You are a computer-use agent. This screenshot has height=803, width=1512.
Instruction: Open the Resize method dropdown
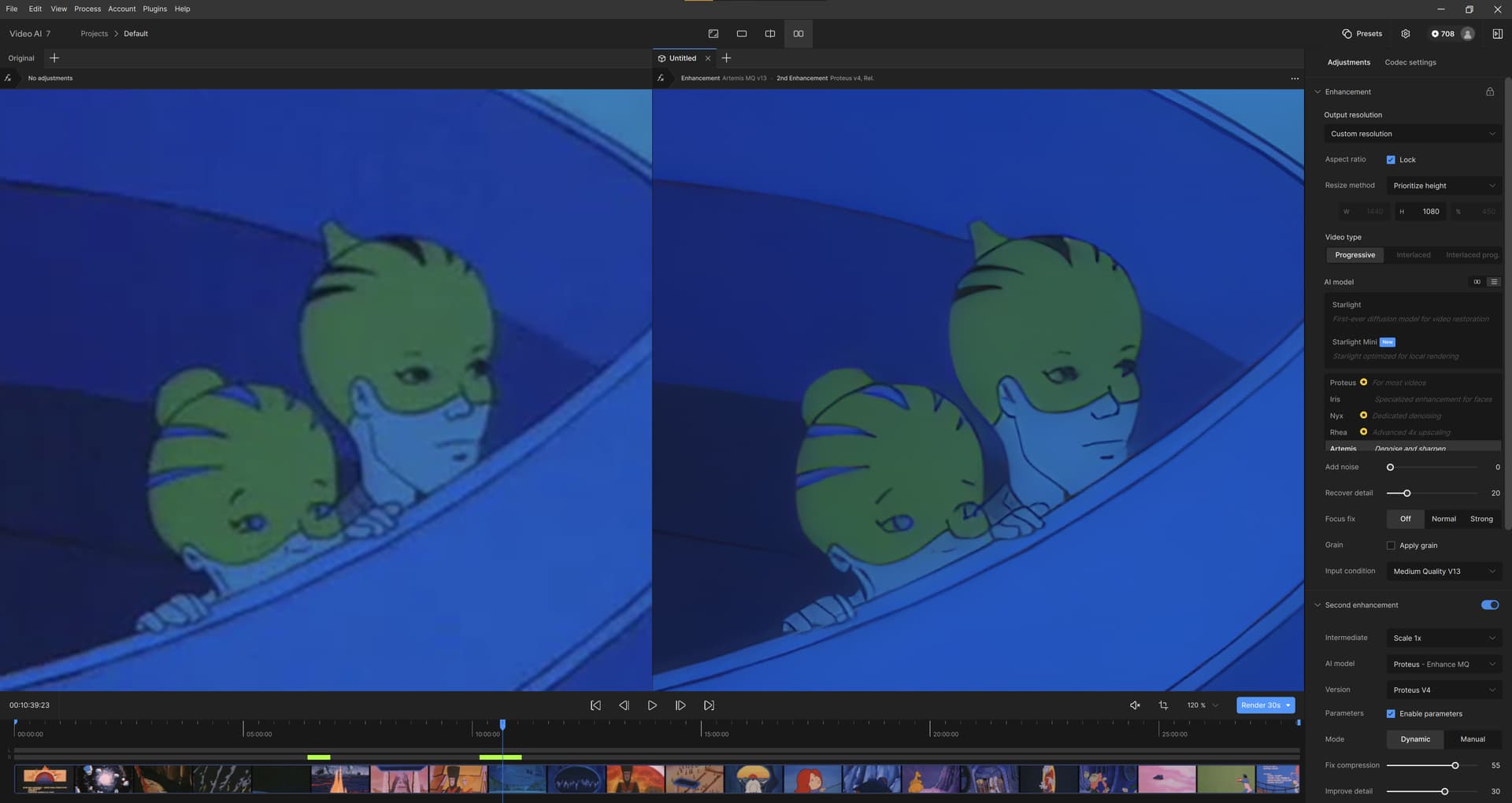[1443, 186]
